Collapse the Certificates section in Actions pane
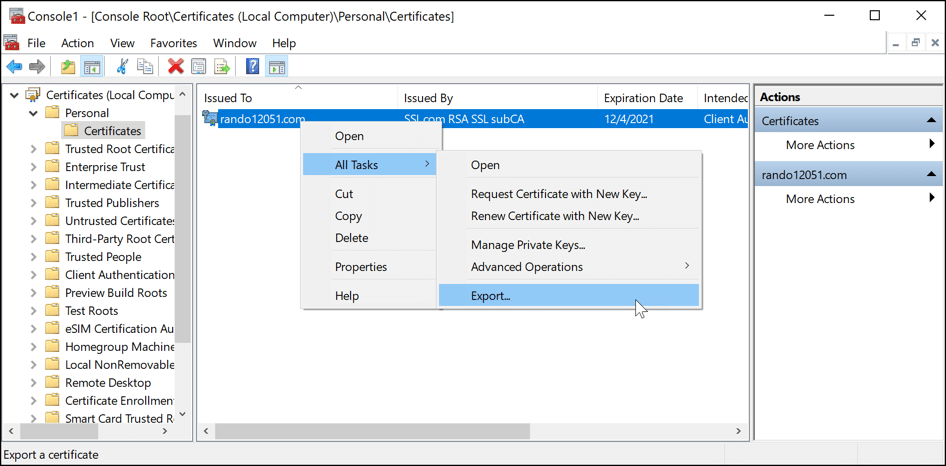Image resolution: width=946 pixels, height=466 pixels. [x=931, y=121]
